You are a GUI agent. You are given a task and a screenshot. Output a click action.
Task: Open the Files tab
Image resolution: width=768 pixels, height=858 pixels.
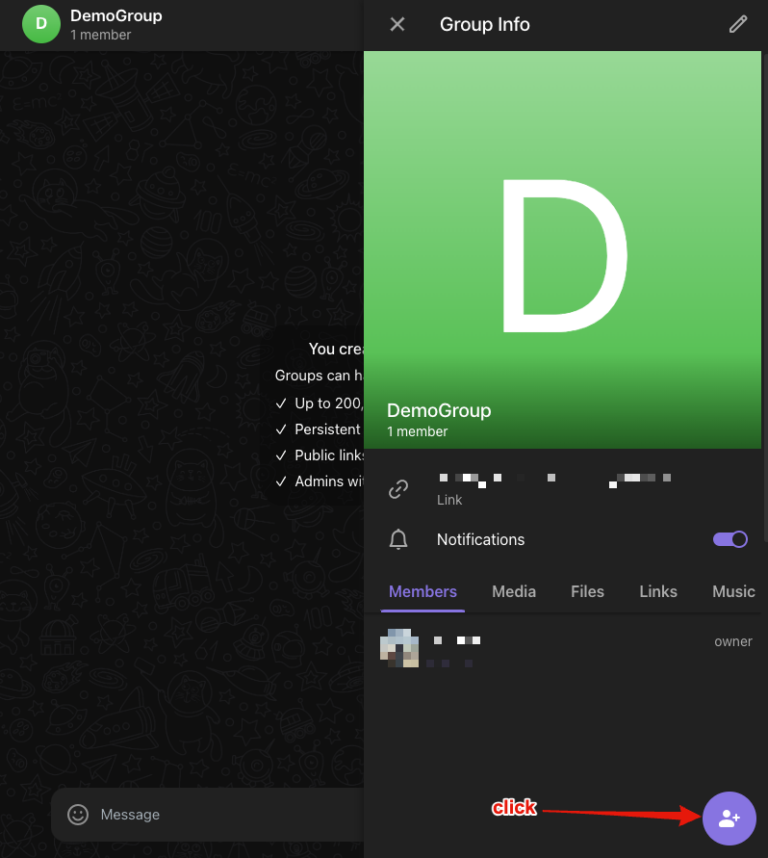pos(587,591)
